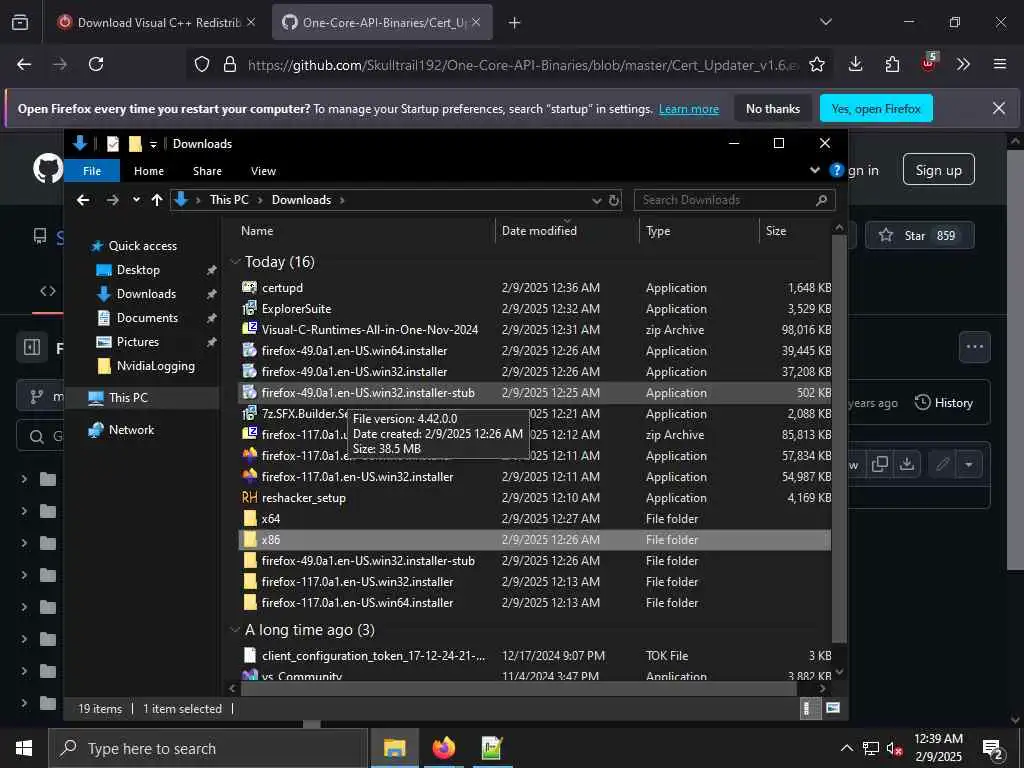Open Share ribbon tab
Screen dimensions: 1024x768
tap(207, 170)
